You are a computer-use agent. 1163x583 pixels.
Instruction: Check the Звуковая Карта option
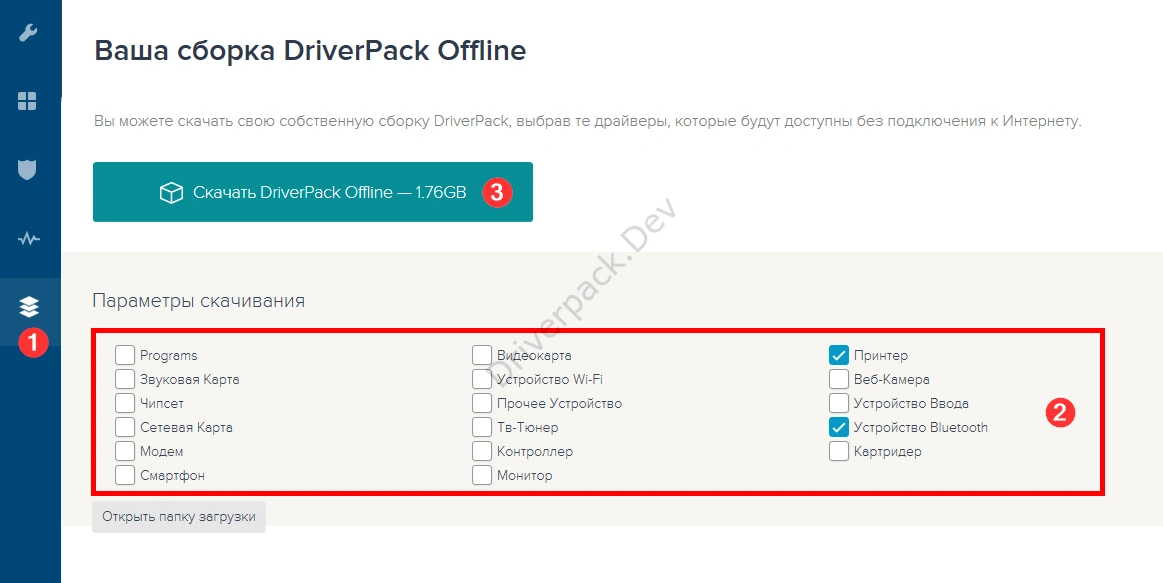point(125,379)
